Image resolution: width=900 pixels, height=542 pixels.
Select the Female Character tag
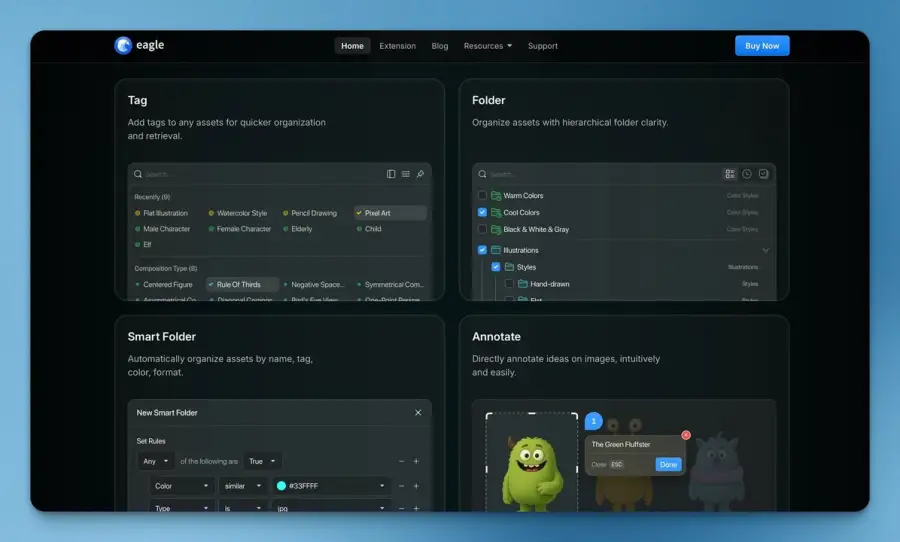(x=239, y=229)
